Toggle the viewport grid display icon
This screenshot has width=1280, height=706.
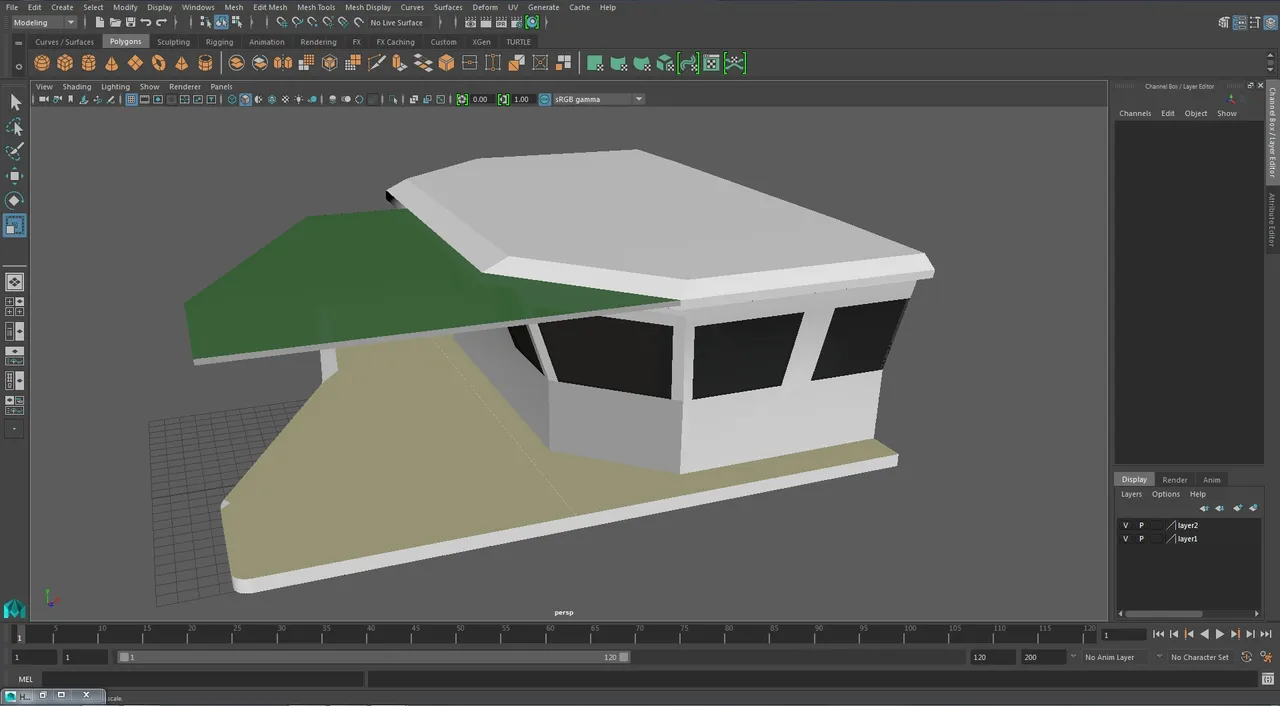(132, 99)
